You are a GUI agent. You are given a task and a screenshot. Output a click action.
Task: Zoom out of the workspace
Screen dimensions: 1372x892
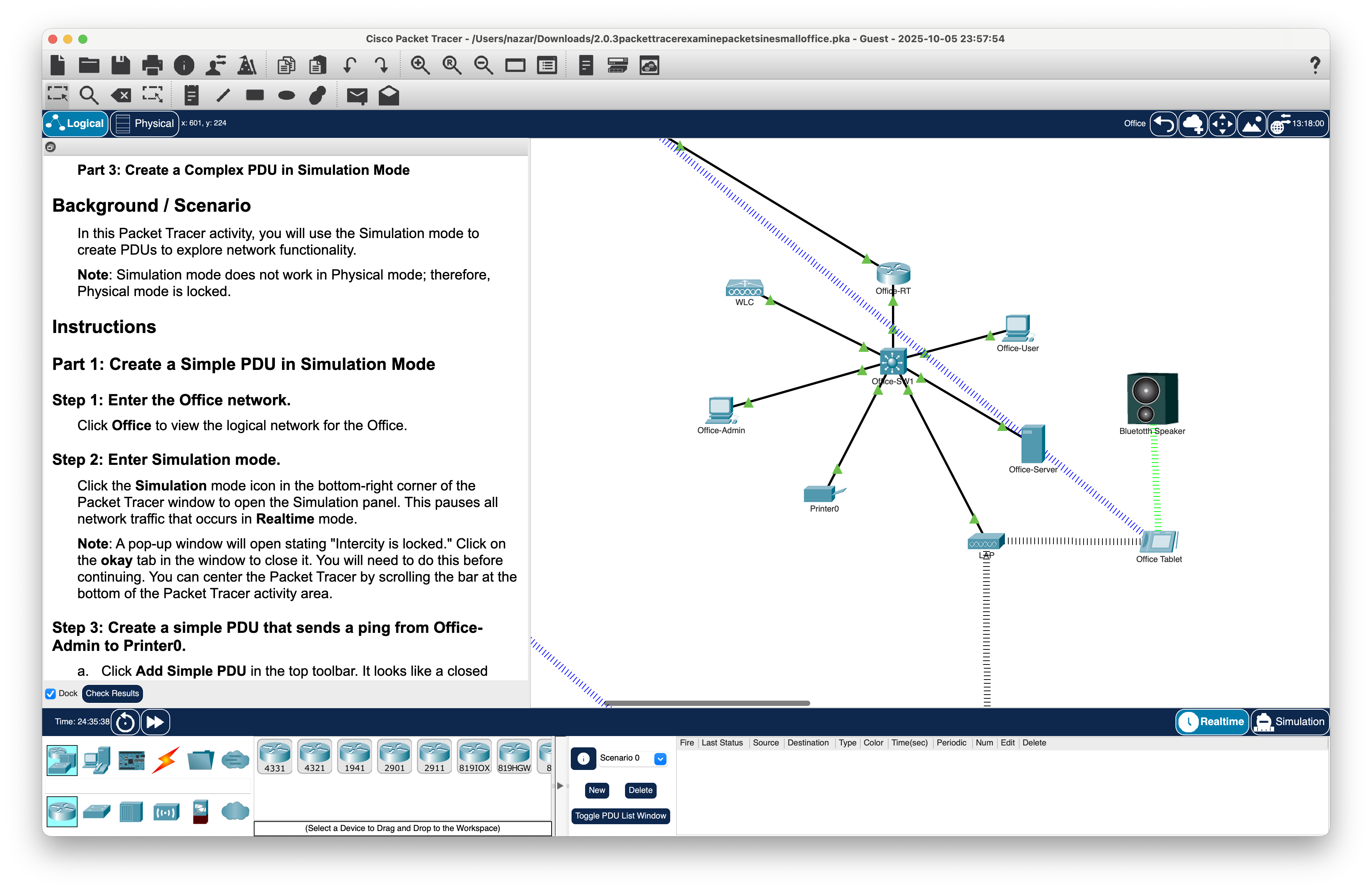[483, 65]
